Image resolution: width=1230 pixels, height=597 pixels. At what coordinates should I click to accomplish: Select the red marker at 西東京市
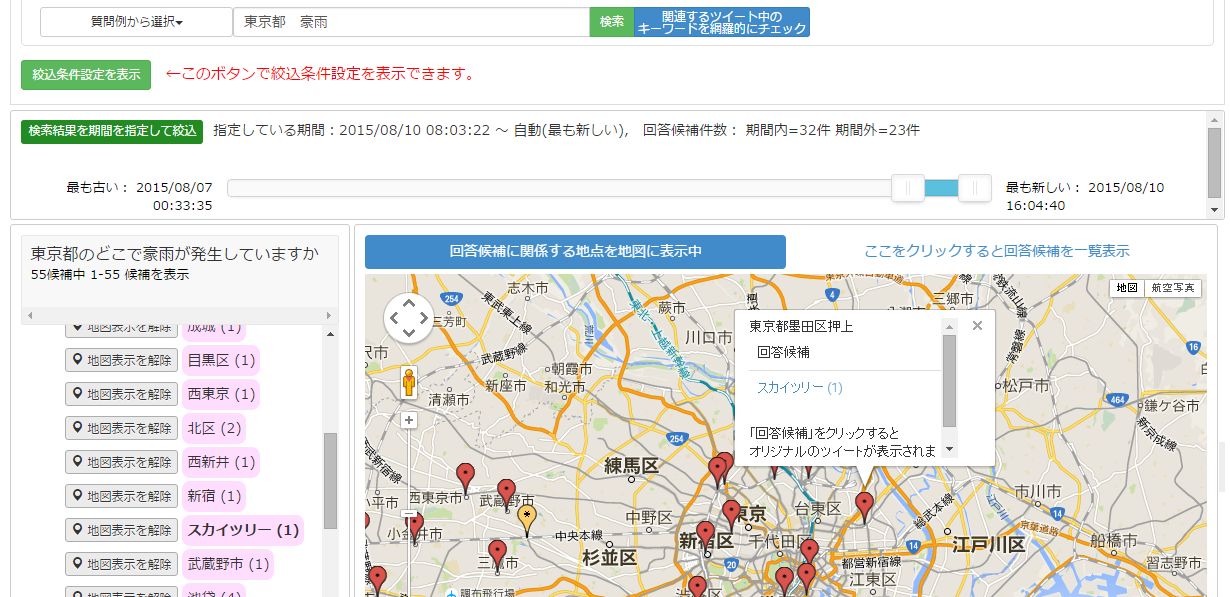[x=465, y=477]
